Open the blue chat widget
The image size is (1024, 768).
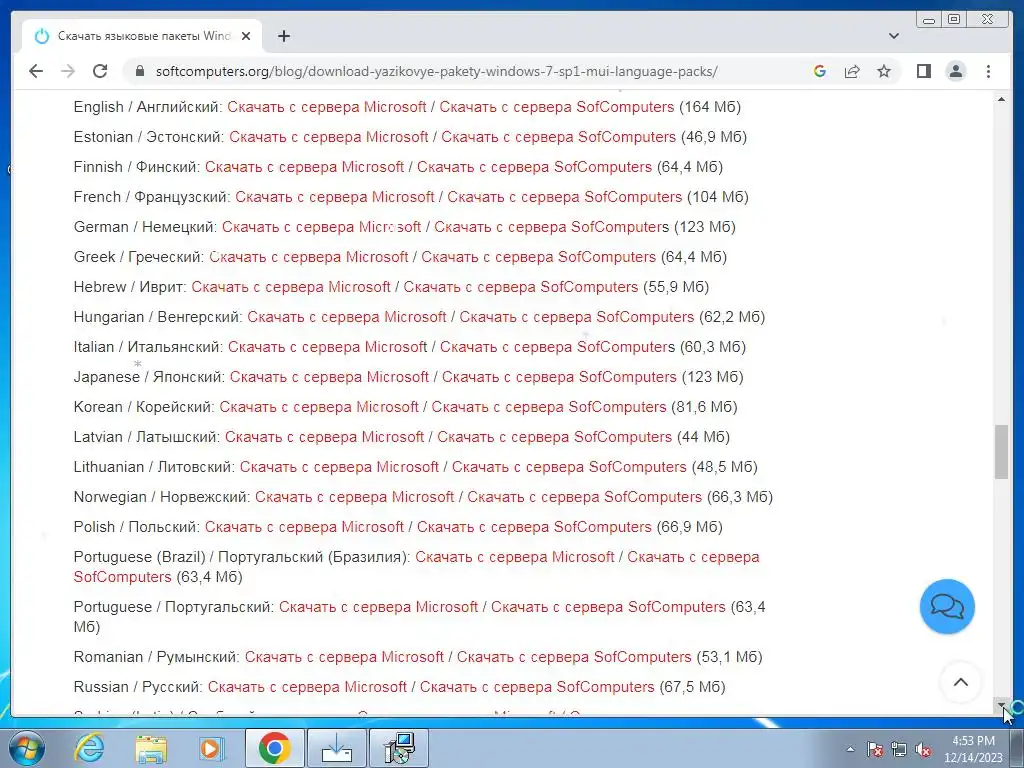(x=947, y=607)
